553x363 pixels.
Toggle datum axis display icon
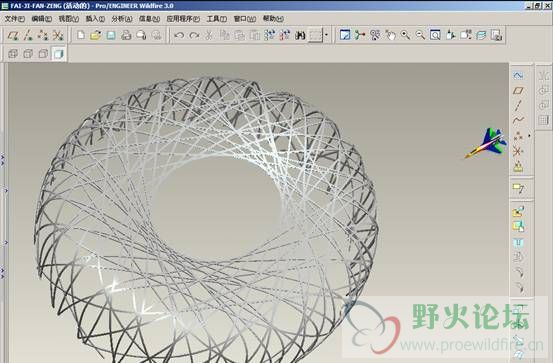coord(28,35)
